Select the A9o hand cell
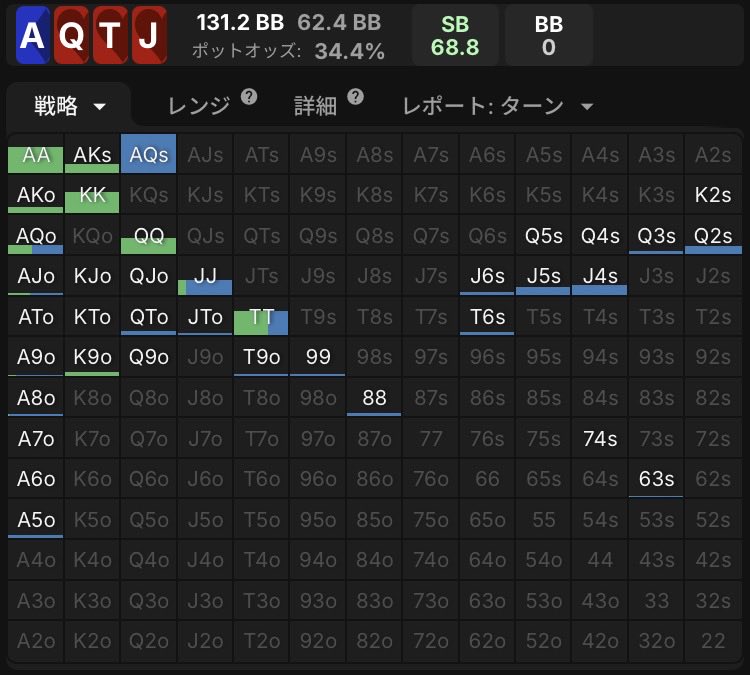The image size is (750, 675). [35, 357]
